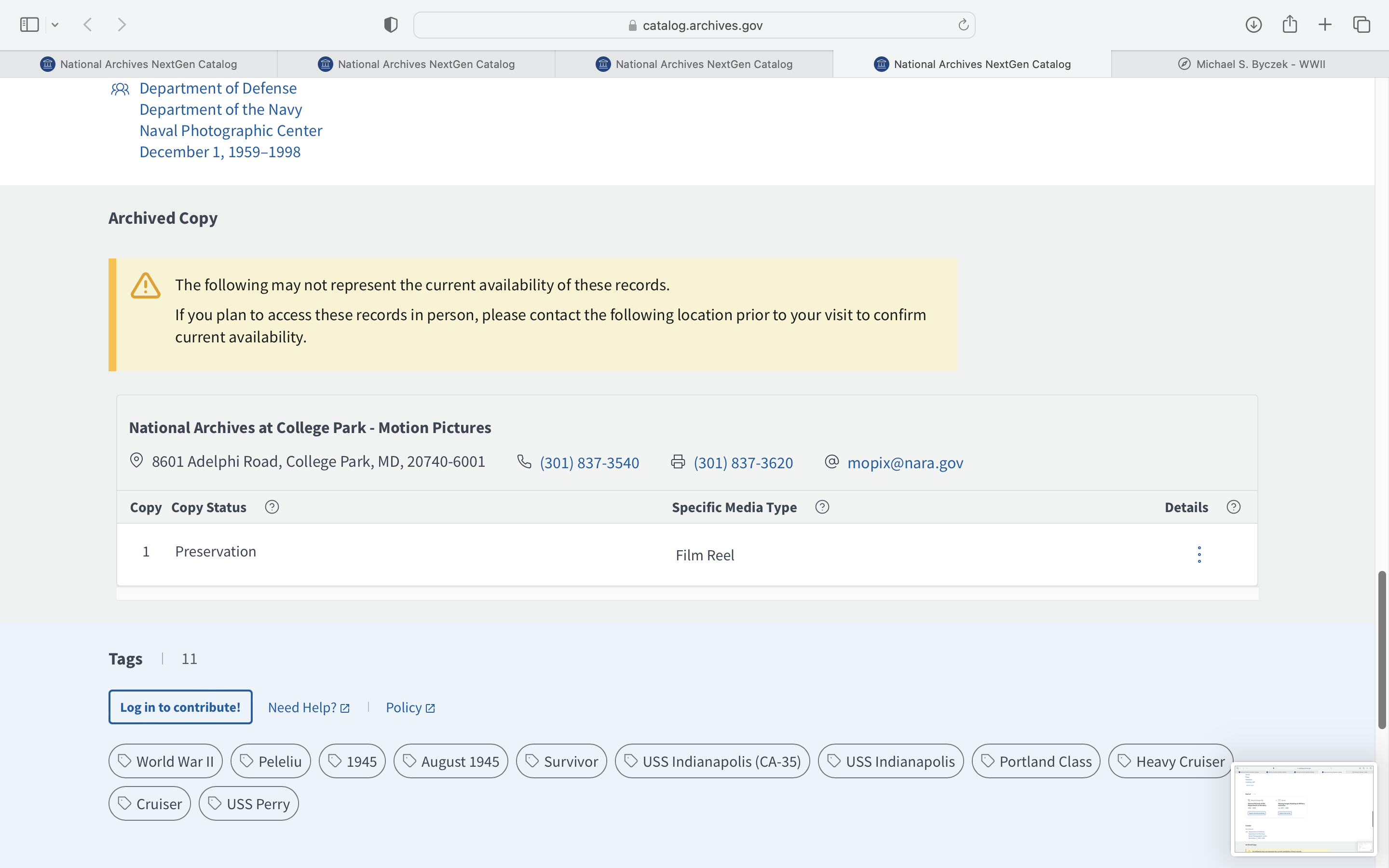Click the Copy Status help icon
Screen dimensions: 1389x868
272,507
